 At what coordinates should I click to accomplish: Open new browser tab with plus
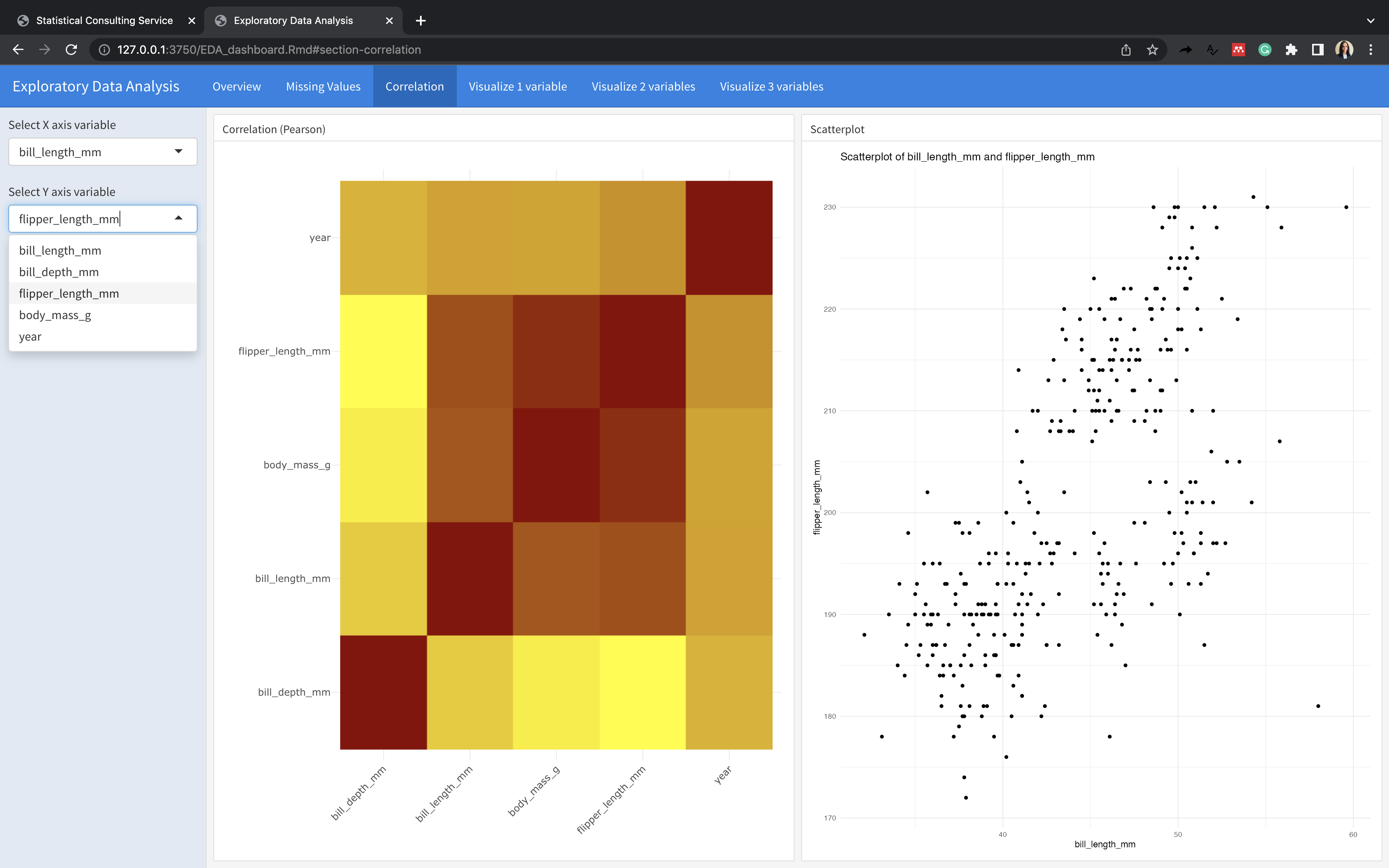[x=421, y=21]
